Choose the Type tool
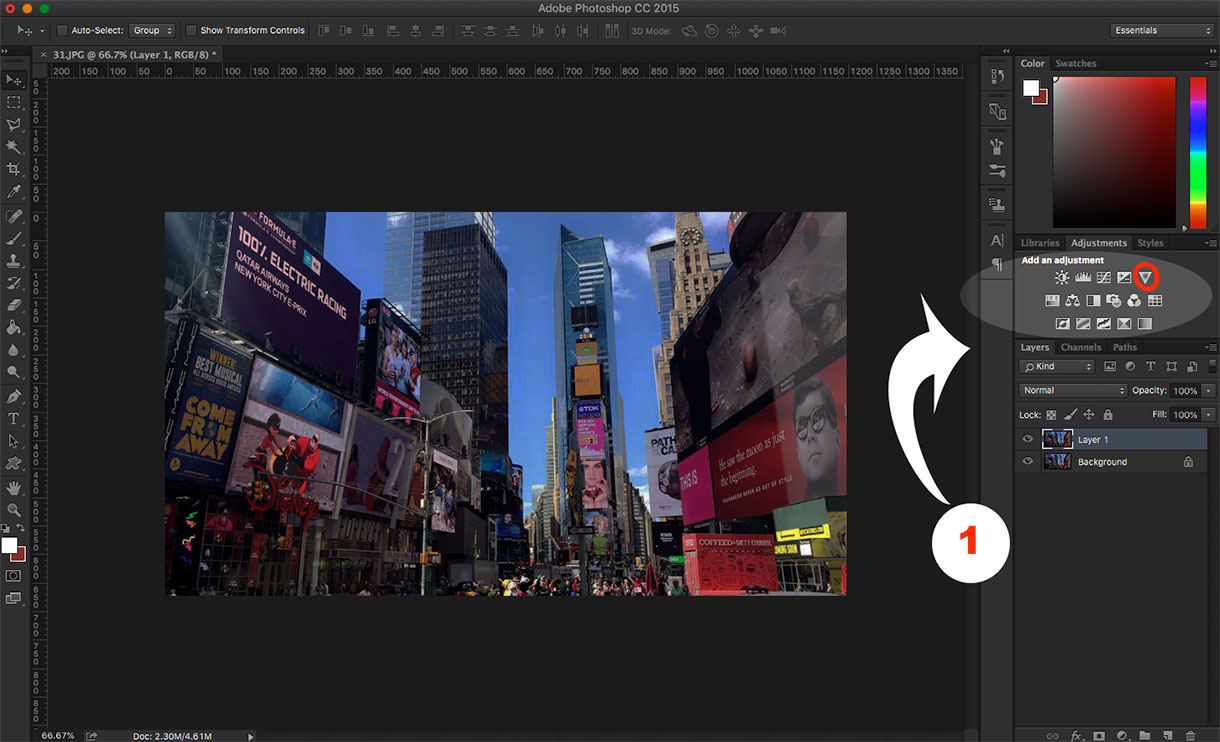1220x742 pixels. point(14,419)
